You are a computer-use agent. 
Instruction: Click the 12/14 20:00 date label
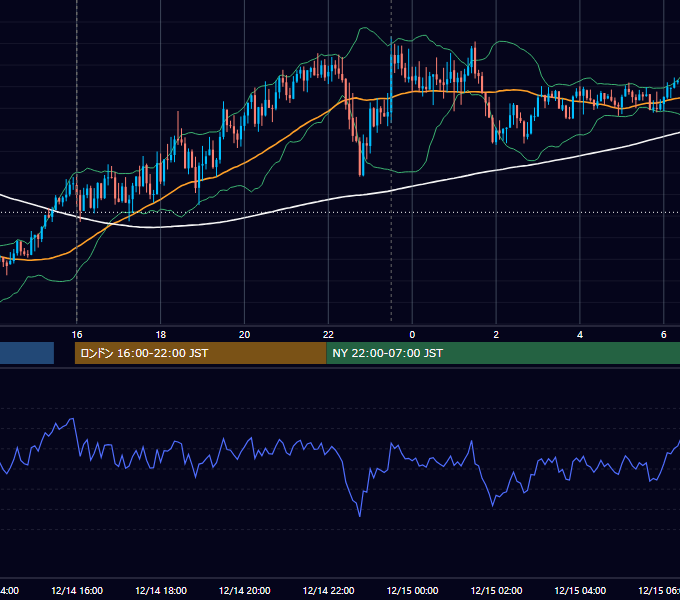coord(245,590)
